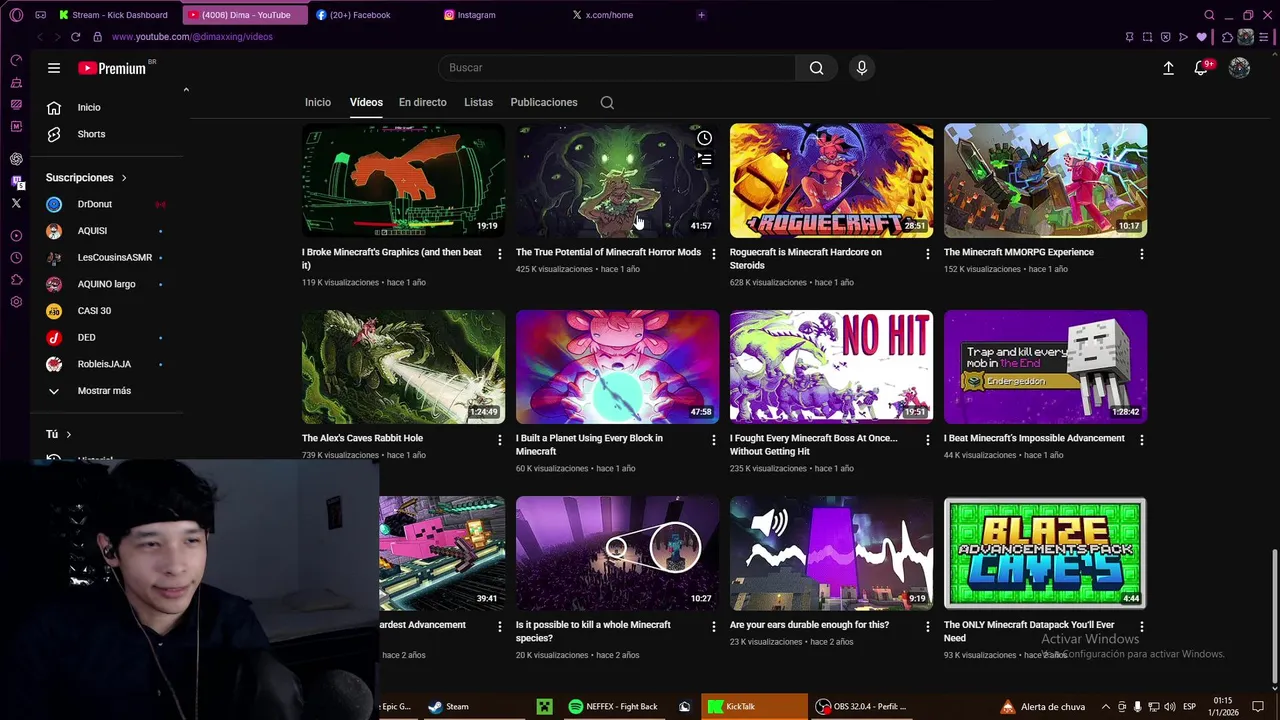The height and width of the screenshot is (720, 1280).
Task: Open Windows notification center icon
Action: coord(1258,706)
